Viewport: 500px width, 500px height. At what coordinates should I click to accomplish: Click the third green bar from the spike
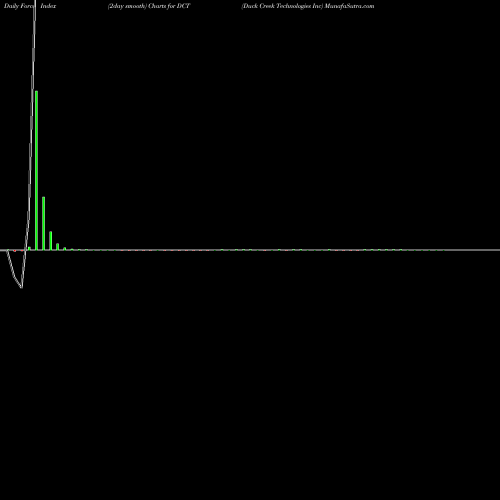point(51,241)
